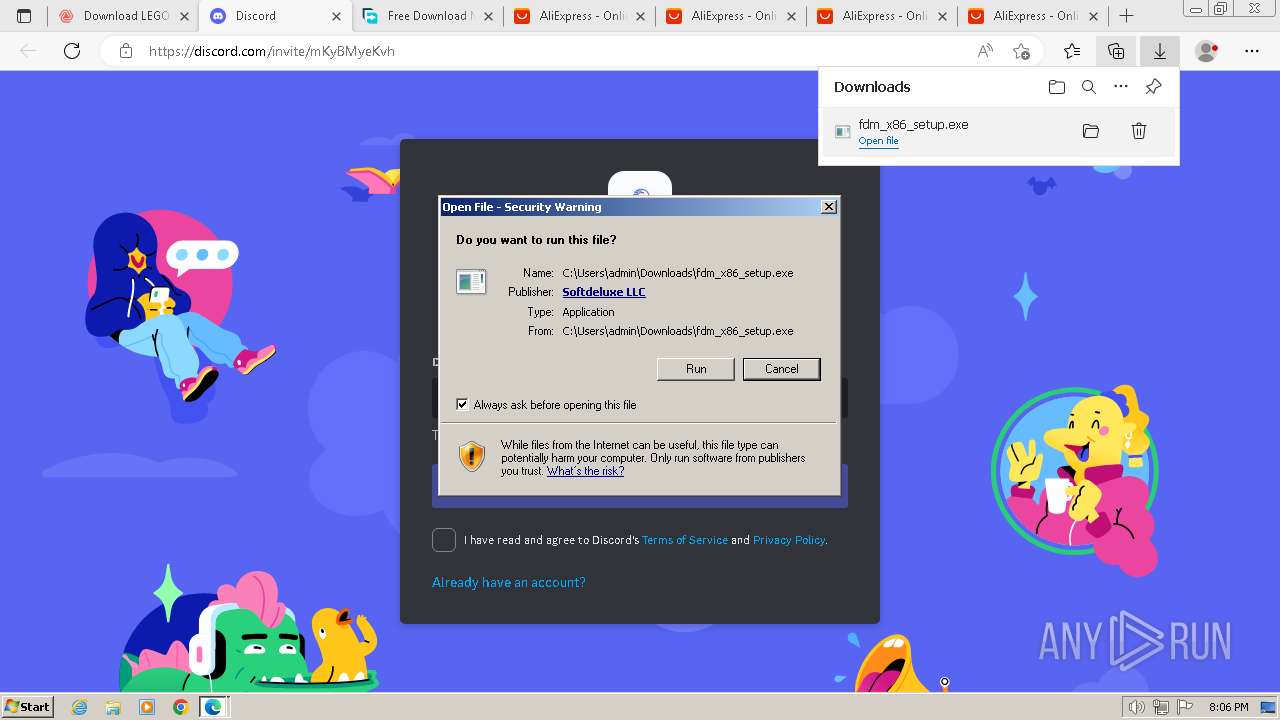Image resolution: width=1280 pixels, height=720 pixels.
Task: Close the Security Warning dialog with X
Action: pos(828,207)
